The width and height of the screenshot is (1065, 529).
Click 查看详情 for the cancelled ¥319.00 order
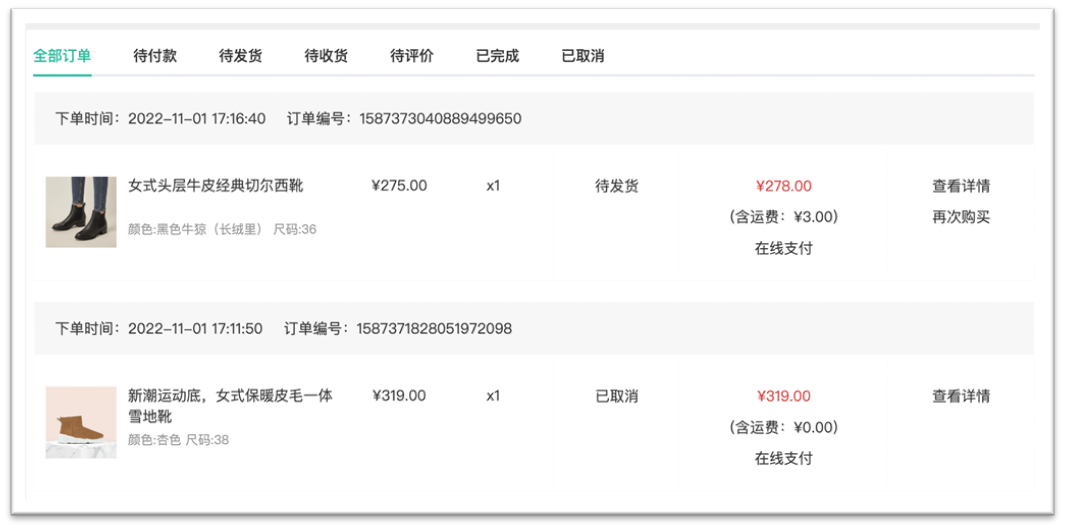(961, 396)
